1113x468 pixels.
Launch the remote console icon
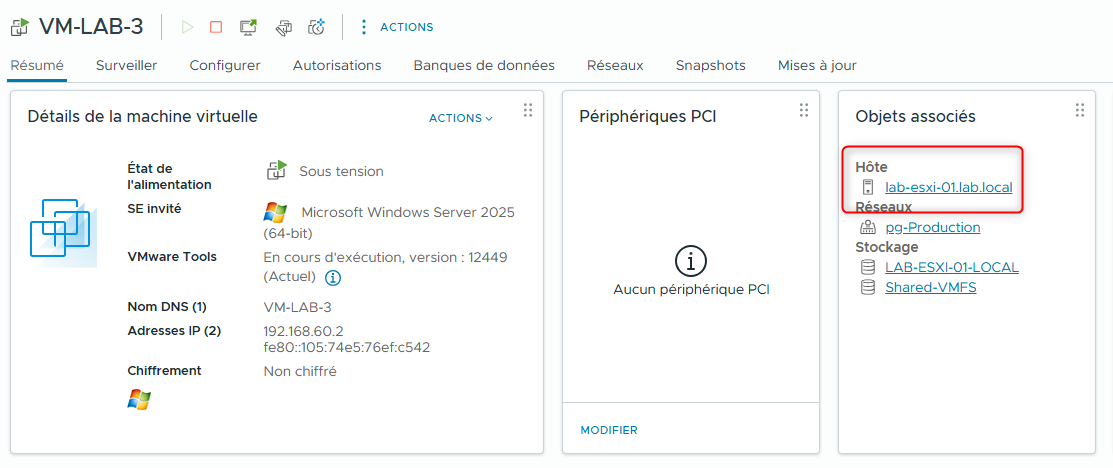click(248, 27)
